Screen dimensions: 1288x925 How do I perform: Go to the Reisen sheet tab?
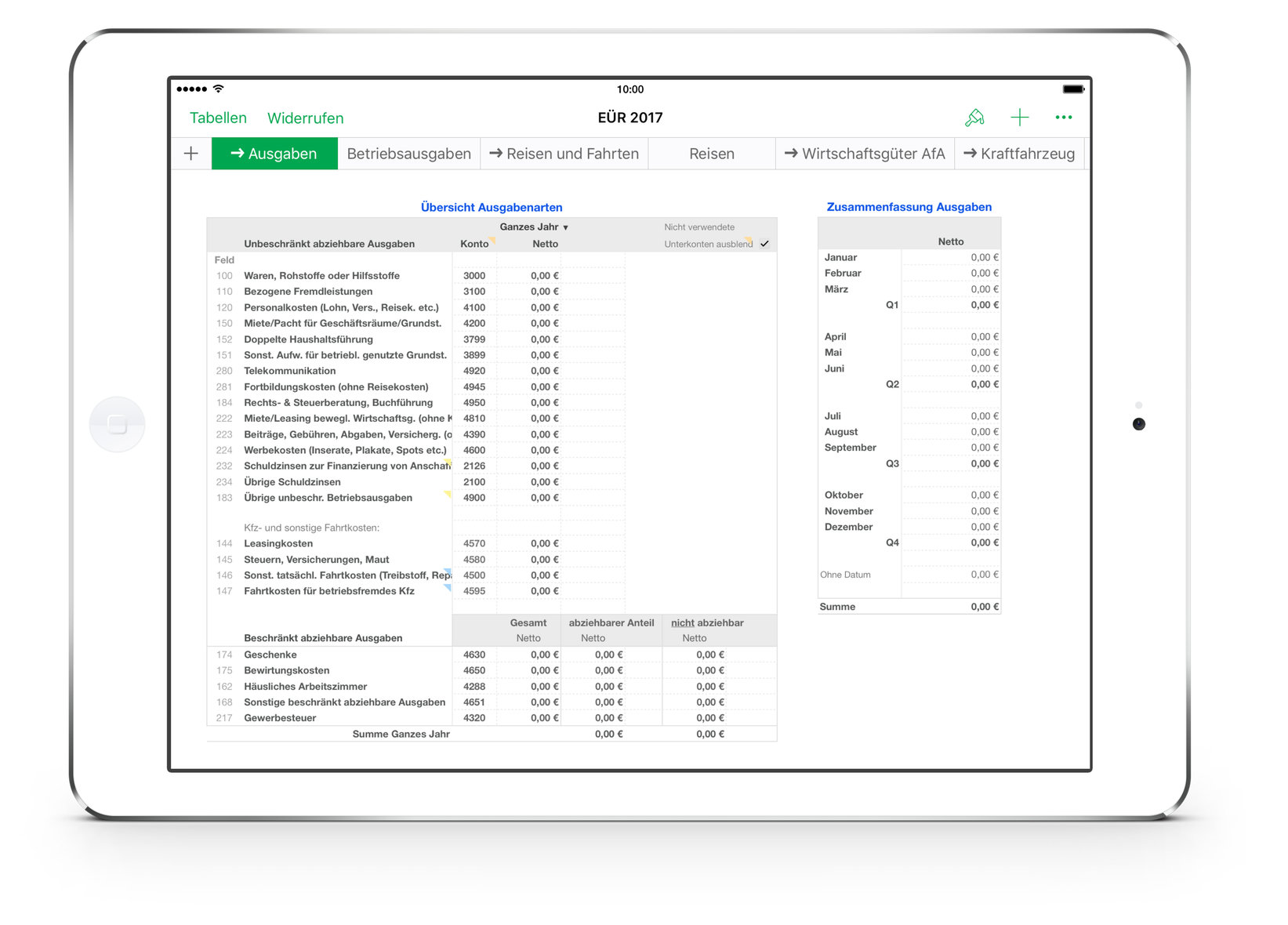coord(711,154)
